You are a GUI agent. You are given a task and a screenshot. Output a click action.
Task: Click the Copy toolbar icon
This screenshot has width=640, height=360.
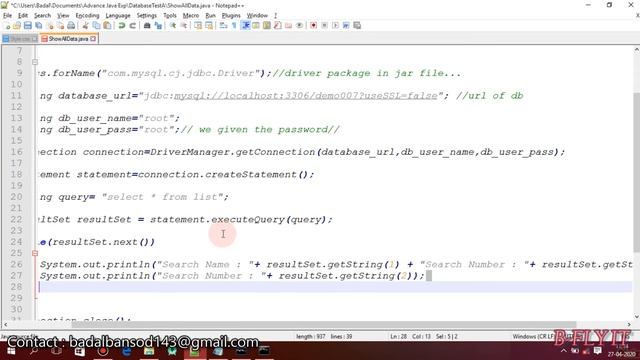click(96, 26)
